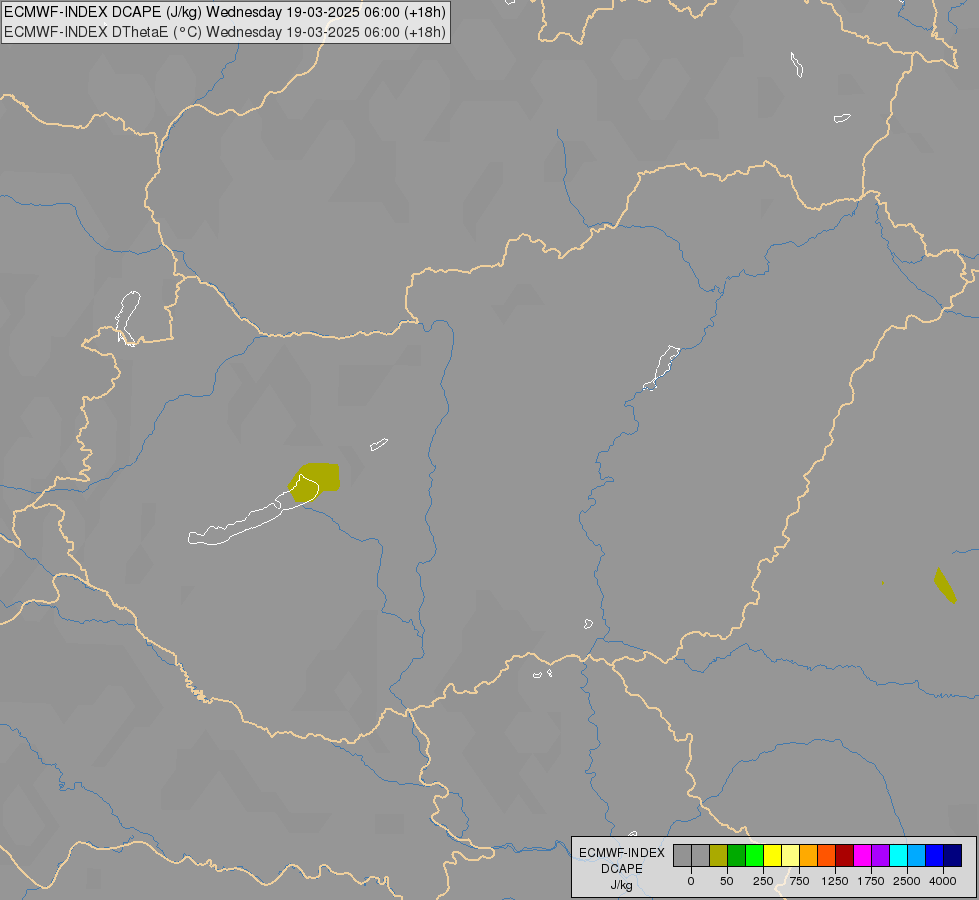Click the olive DCAPE sliver near the eastern edge
The image size is (979, 900).
(945, 585)
